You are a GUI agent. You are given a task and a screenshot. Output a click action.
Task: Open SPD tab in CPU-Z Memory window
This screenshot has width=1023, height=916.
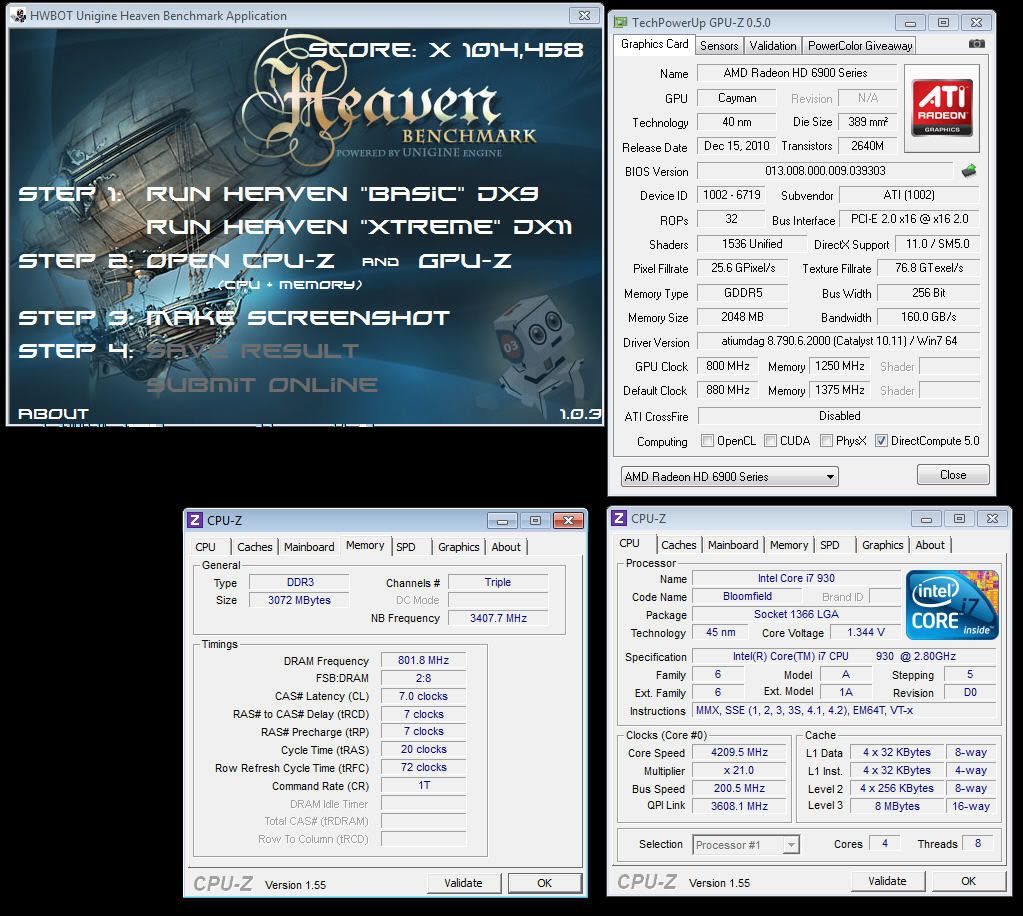[x=406, y=547]
